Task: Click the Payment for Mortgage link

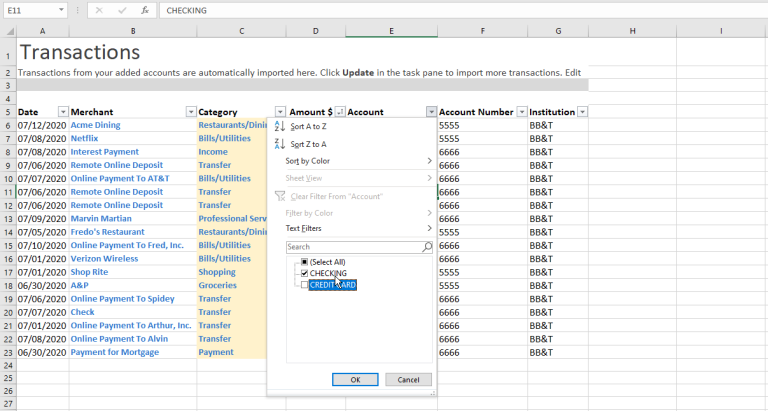Action: (115, 353)
